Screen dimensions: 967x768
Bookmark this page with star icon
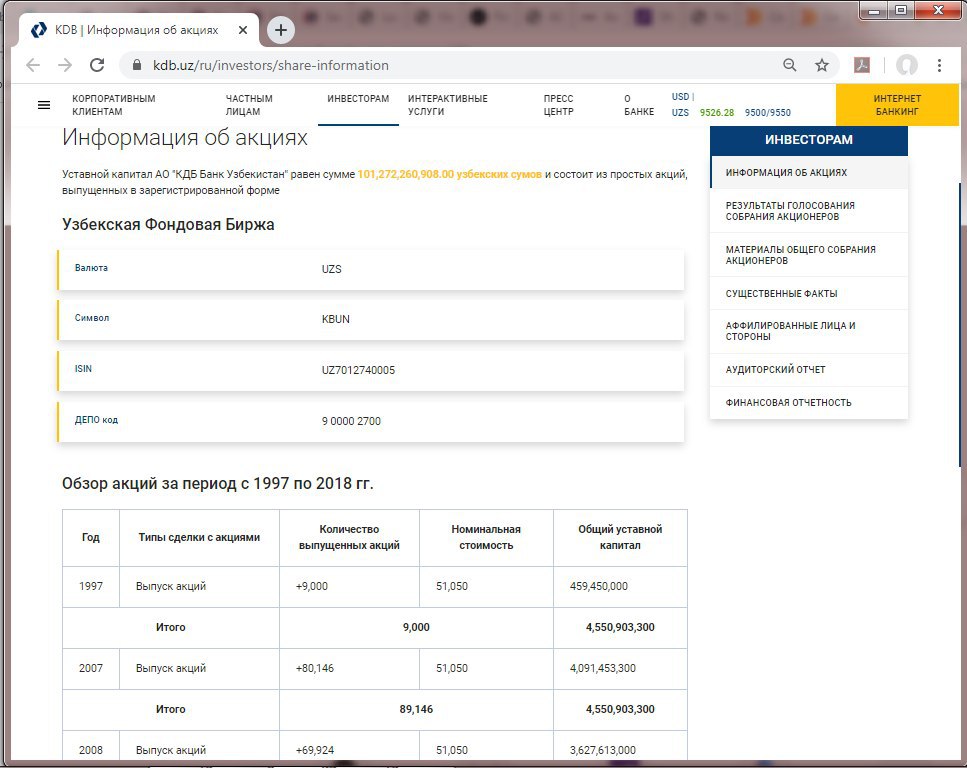pyautogui.click(x=821, y=65)
